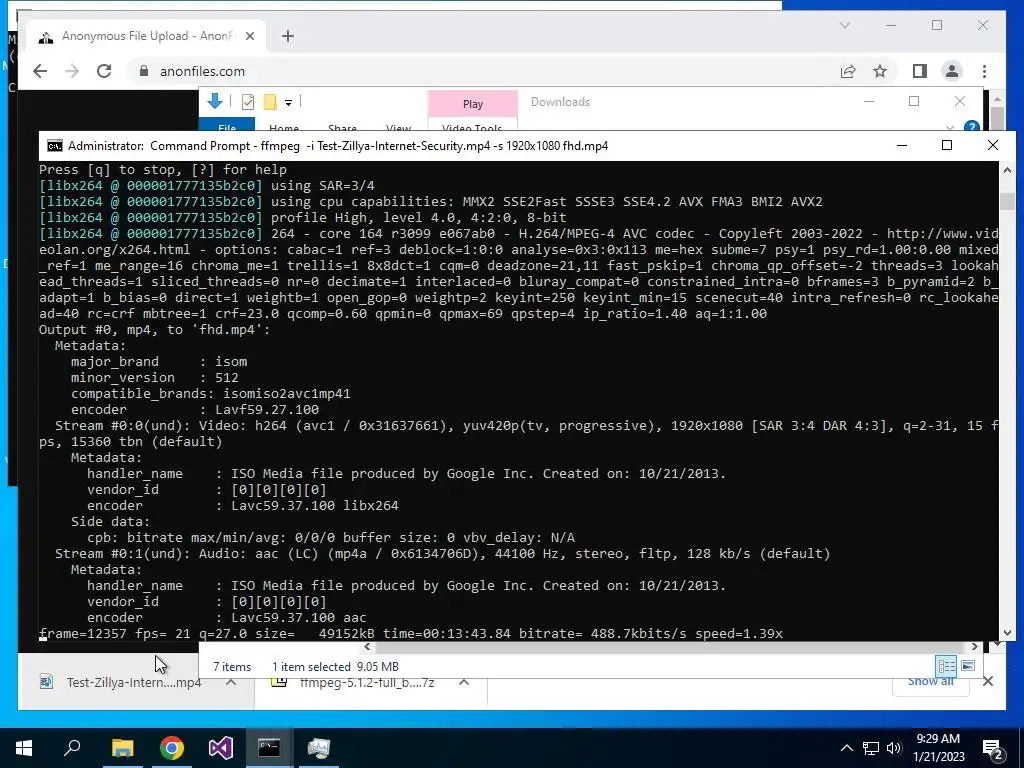The width and height of the screenshot is (1024, 768).
Task: Click Explorer help question mark icon
Action: [x=972, y=127]
